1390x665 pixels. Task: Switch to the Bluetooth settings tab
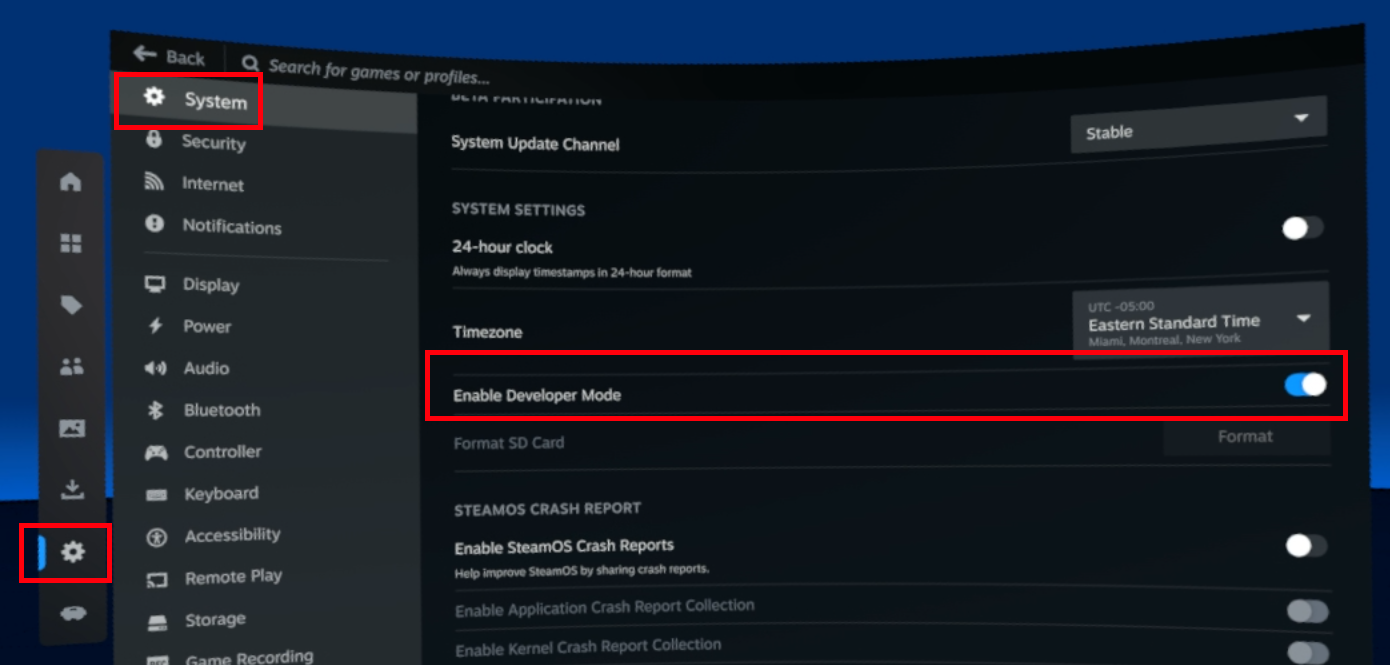pyautogui.click(x=221, y=410)
